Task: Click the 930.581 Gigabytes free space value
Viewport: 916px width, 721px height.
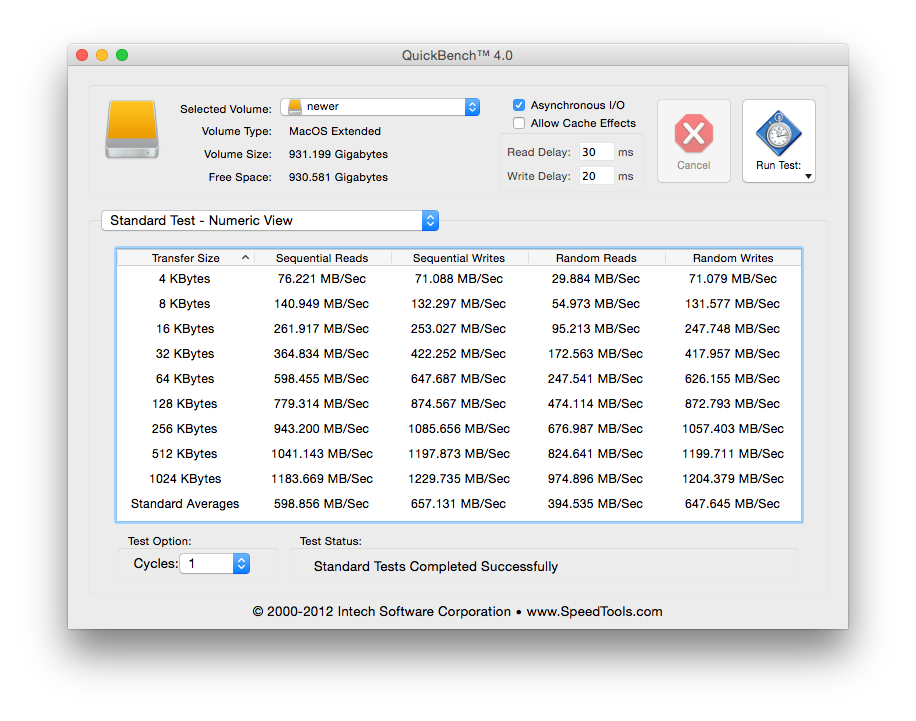Action: [338, 177]
